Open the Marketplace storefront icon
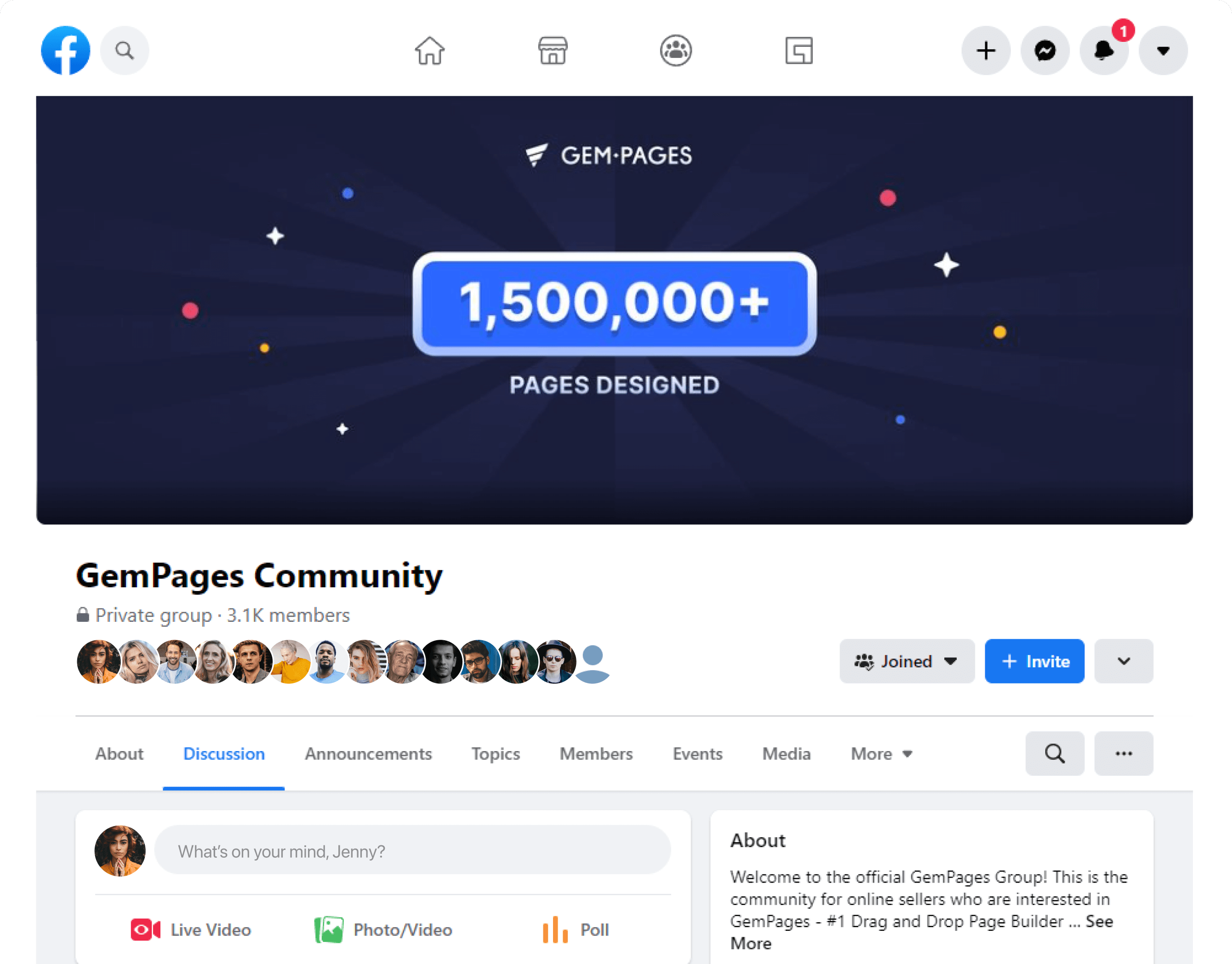 (x=553, y=50)
